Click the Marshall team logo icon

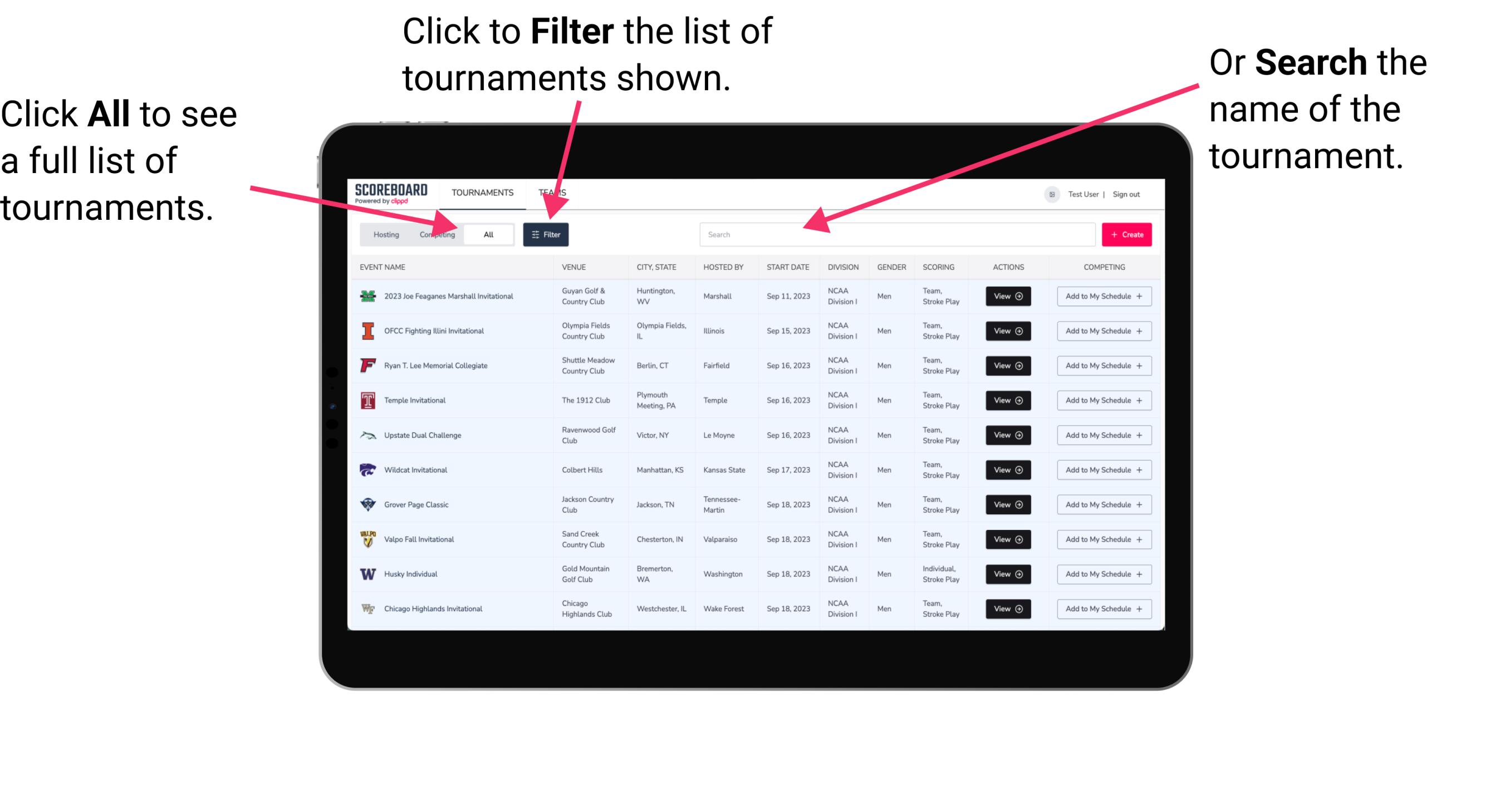pos(367,296)
